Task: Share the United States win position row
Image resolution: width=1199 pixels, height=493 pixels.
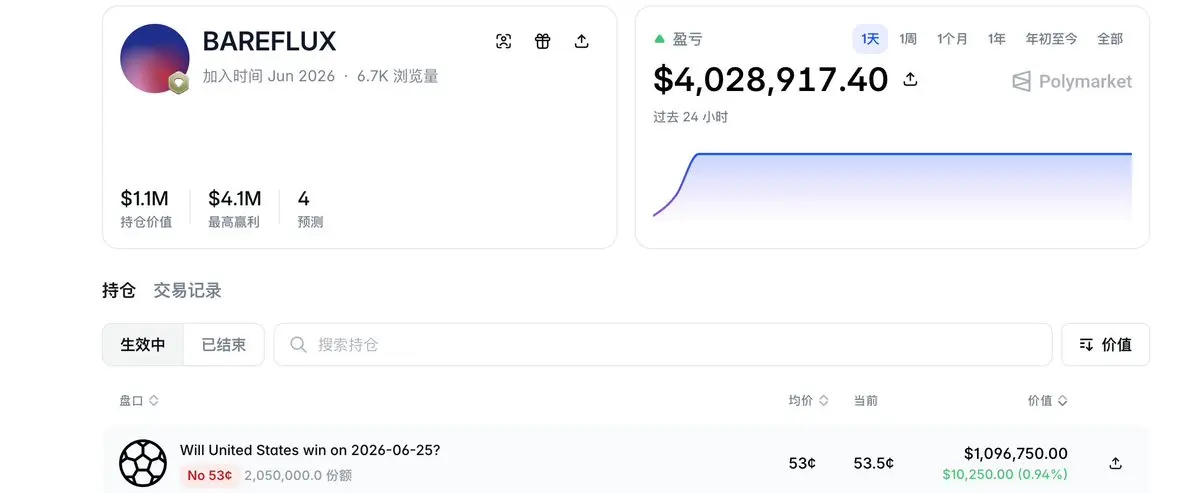Action: click(1115, 463)
